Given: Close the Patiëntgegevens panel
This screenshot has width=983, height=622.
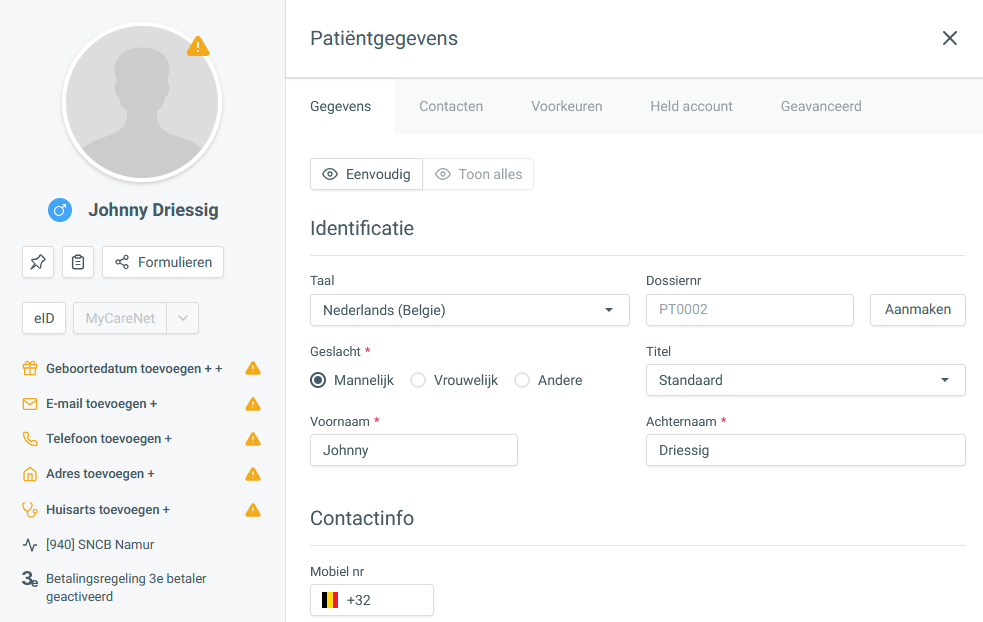Looking at the screenshot, I should pyautogui.click(x=950, y=38).
